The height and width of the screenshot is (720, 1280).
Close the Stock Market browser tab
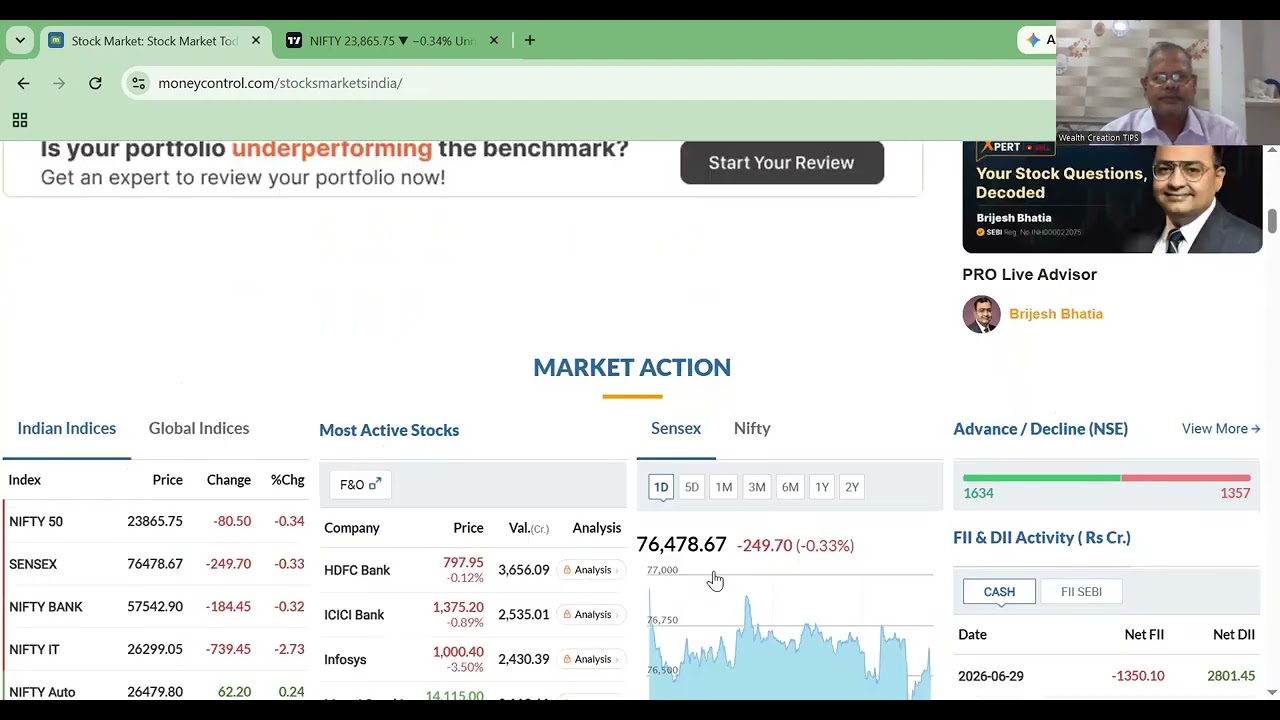click(256, 41)
